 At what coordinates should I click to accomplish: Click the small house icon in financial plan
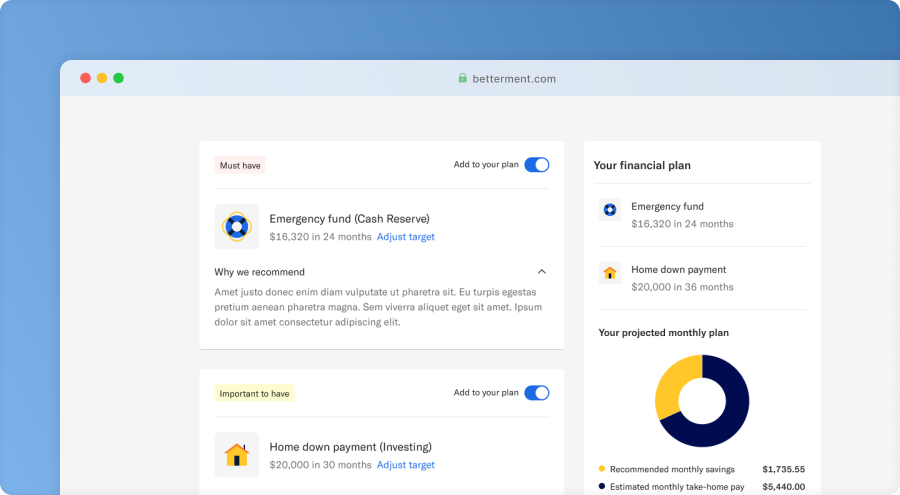[610, 273]
